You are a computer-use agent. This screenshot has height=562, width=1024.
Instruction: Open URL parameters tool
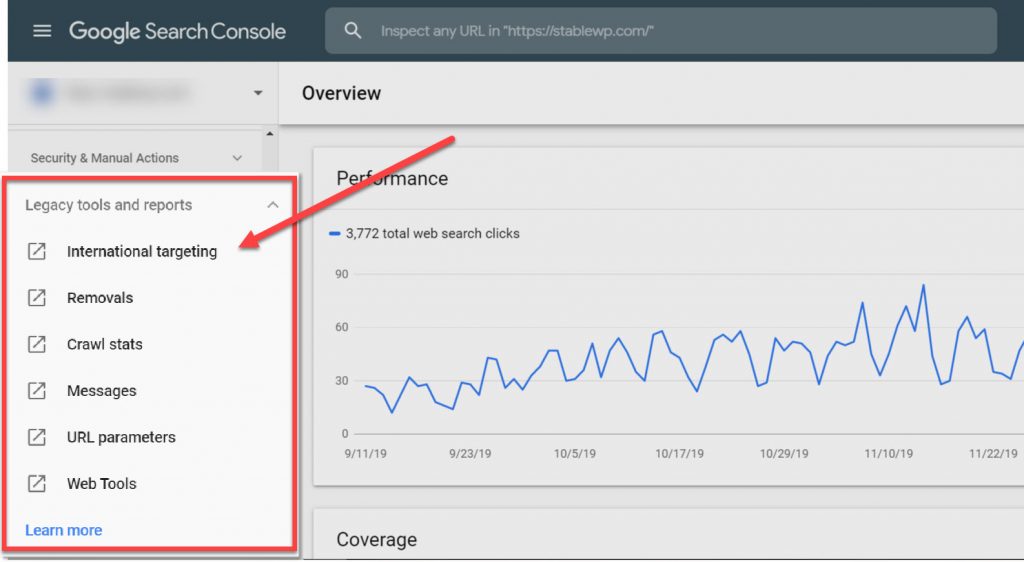tap(121, 437)
